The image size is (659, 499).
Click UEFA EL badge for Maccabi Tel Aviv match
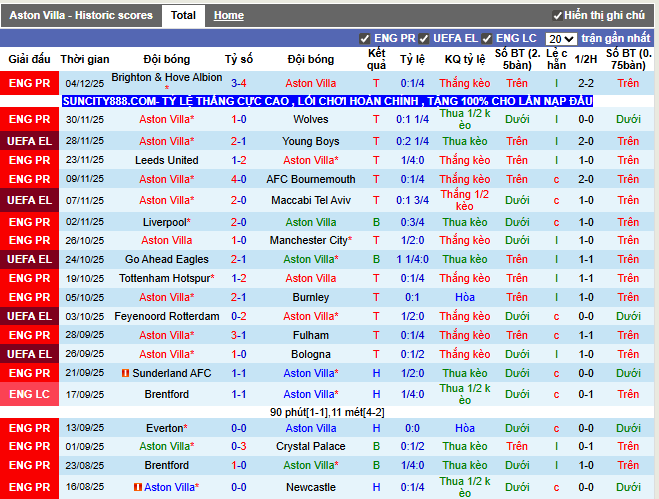click(x=29, y=200)
